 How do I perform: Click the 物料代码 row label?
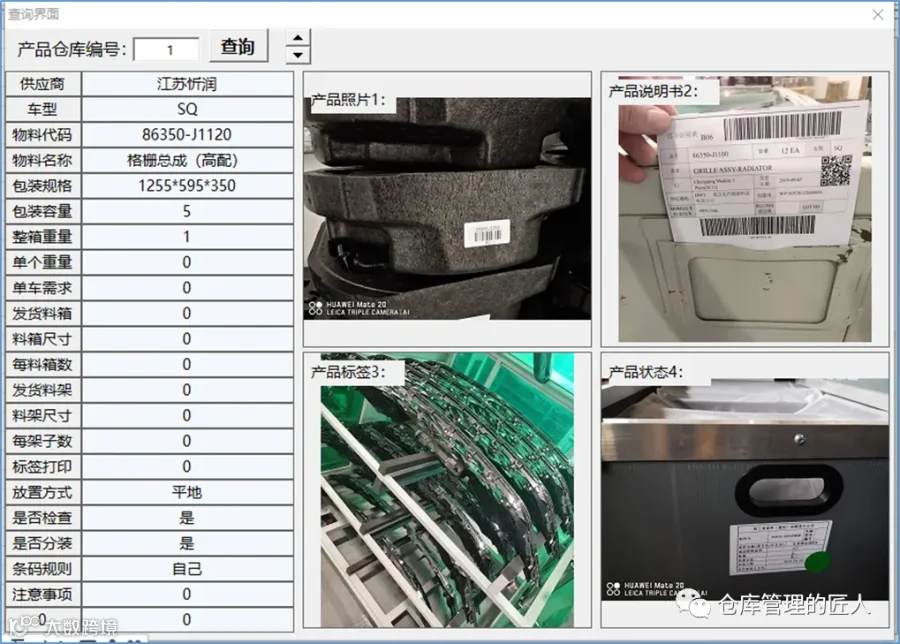point(43,135)
